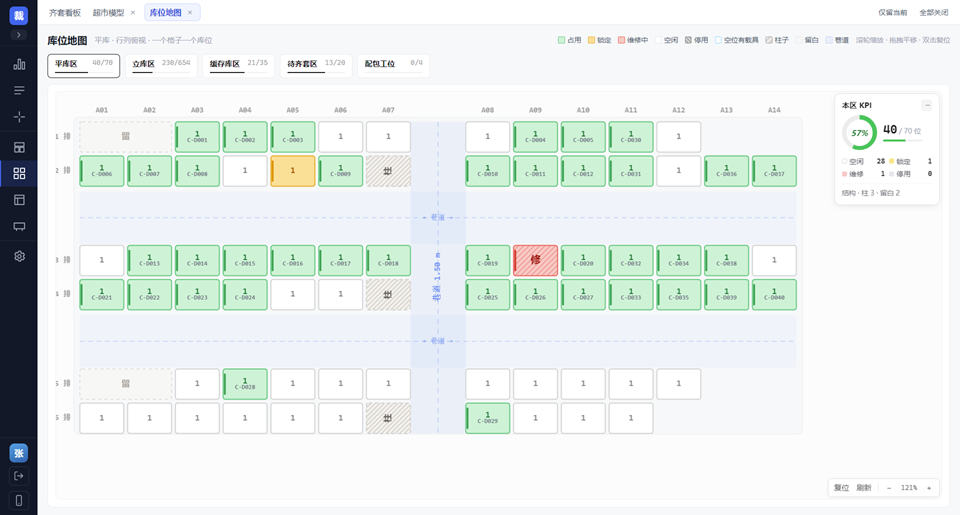
Task: Select occupied slot C-D040
Action: pos(774,295)
